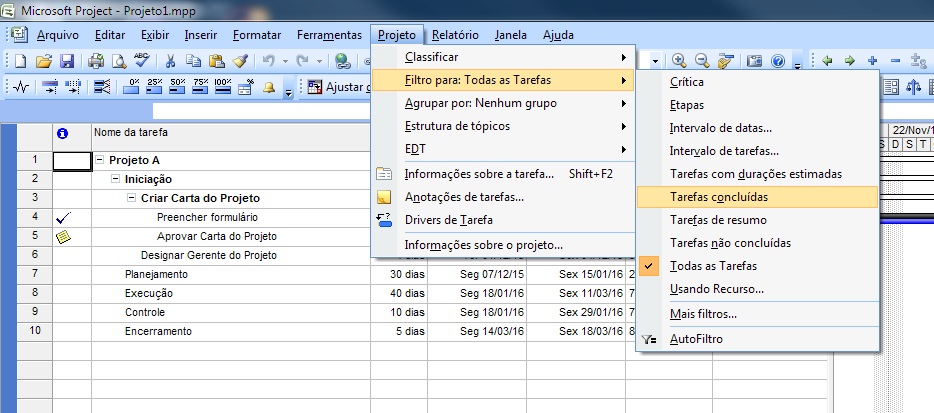This screenshot has height=413, width=934.
Task: Toggle the AutoFiltro option
Action: pos(758,339)
